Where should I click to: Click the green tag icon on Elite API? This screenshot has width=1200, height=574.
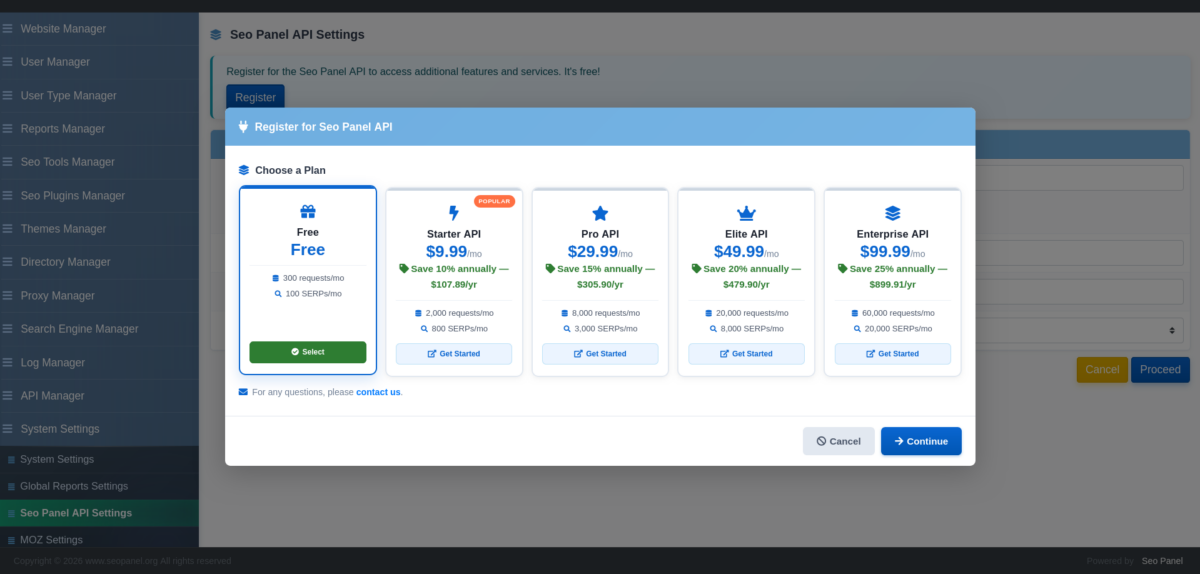[696, 269]
